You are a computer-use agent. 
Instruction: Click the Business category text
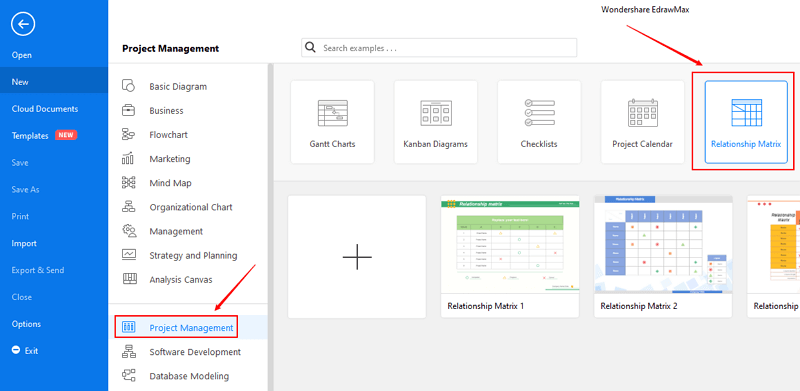(166, 110)
